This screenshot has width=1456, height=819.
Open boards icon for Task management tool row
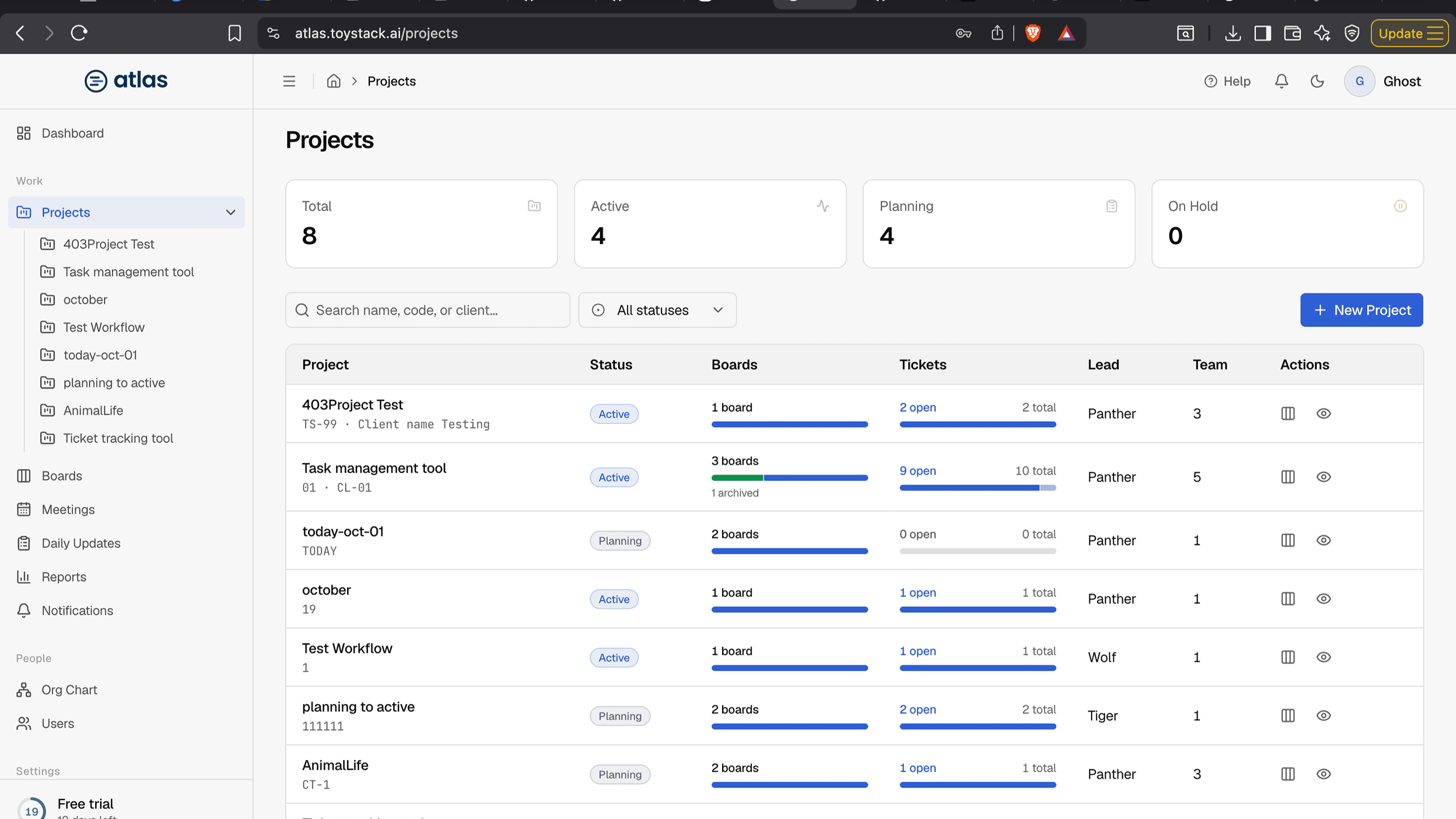coord(1288,477)
